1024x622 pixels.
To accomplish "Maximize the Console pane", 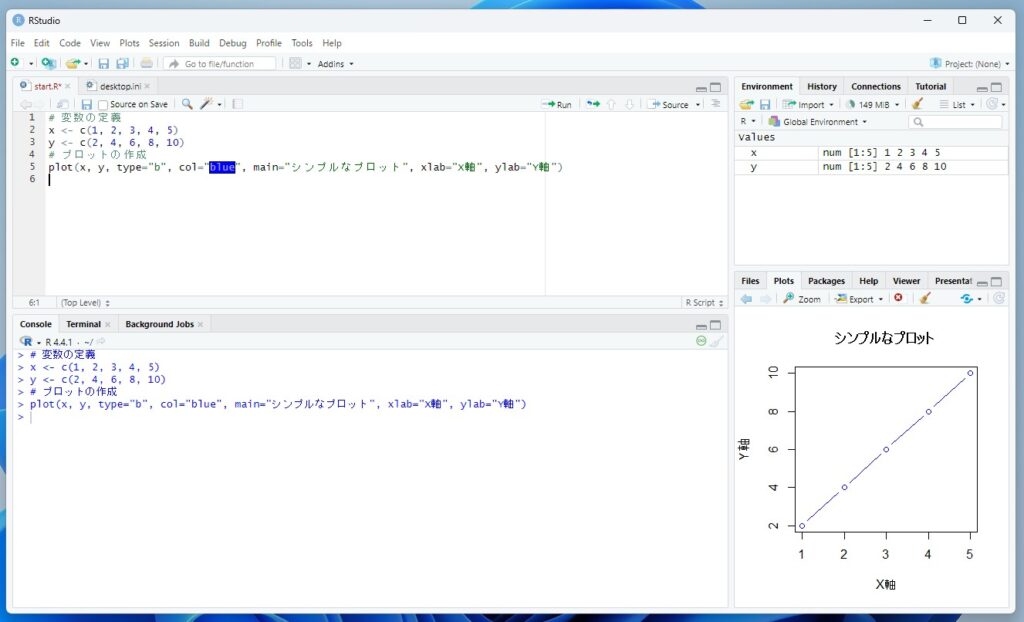I will 716,325.
